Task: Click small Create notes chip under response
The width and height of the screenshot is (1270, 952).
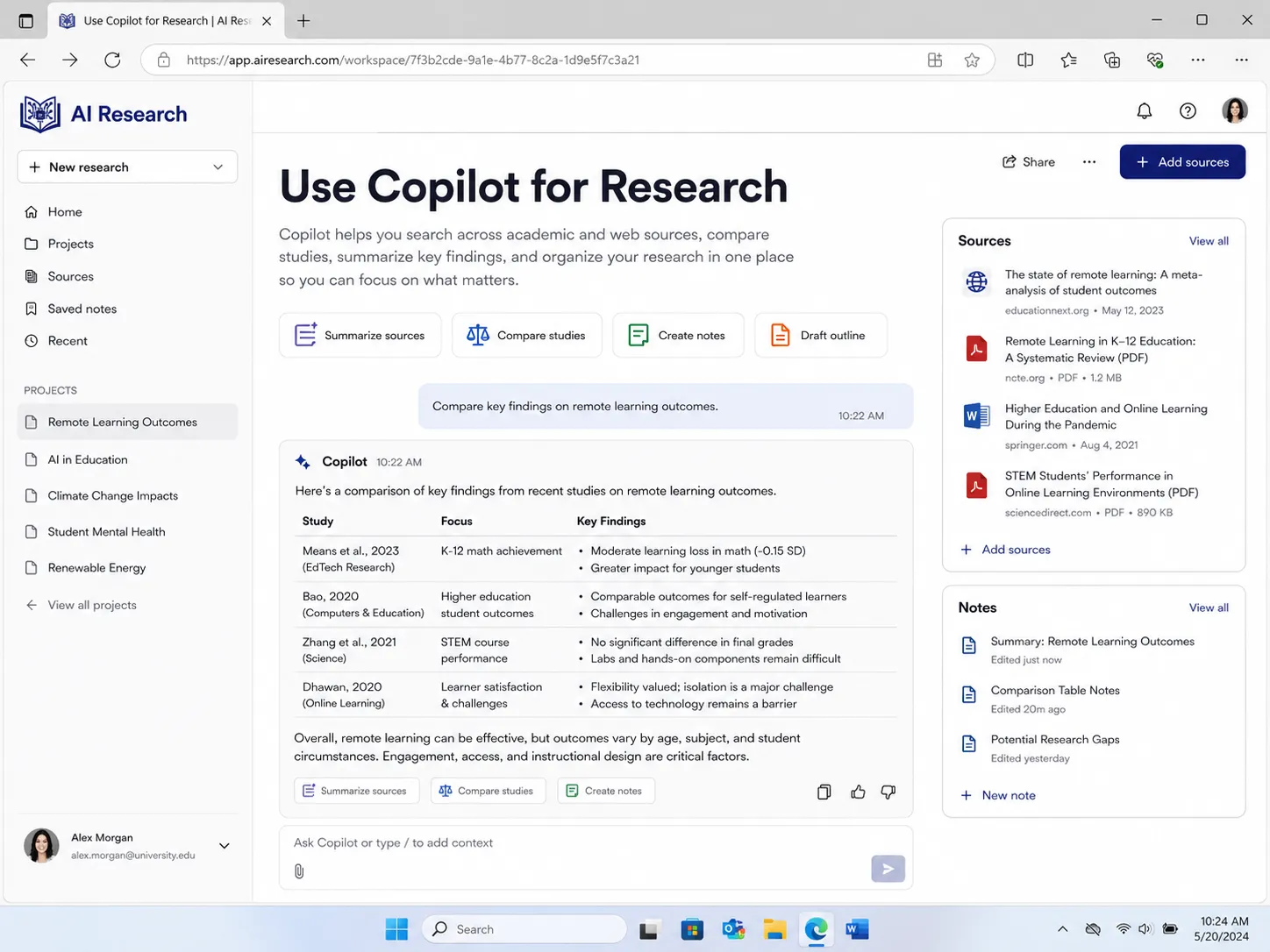Action: pyautogui.click(x=606, y=791)
